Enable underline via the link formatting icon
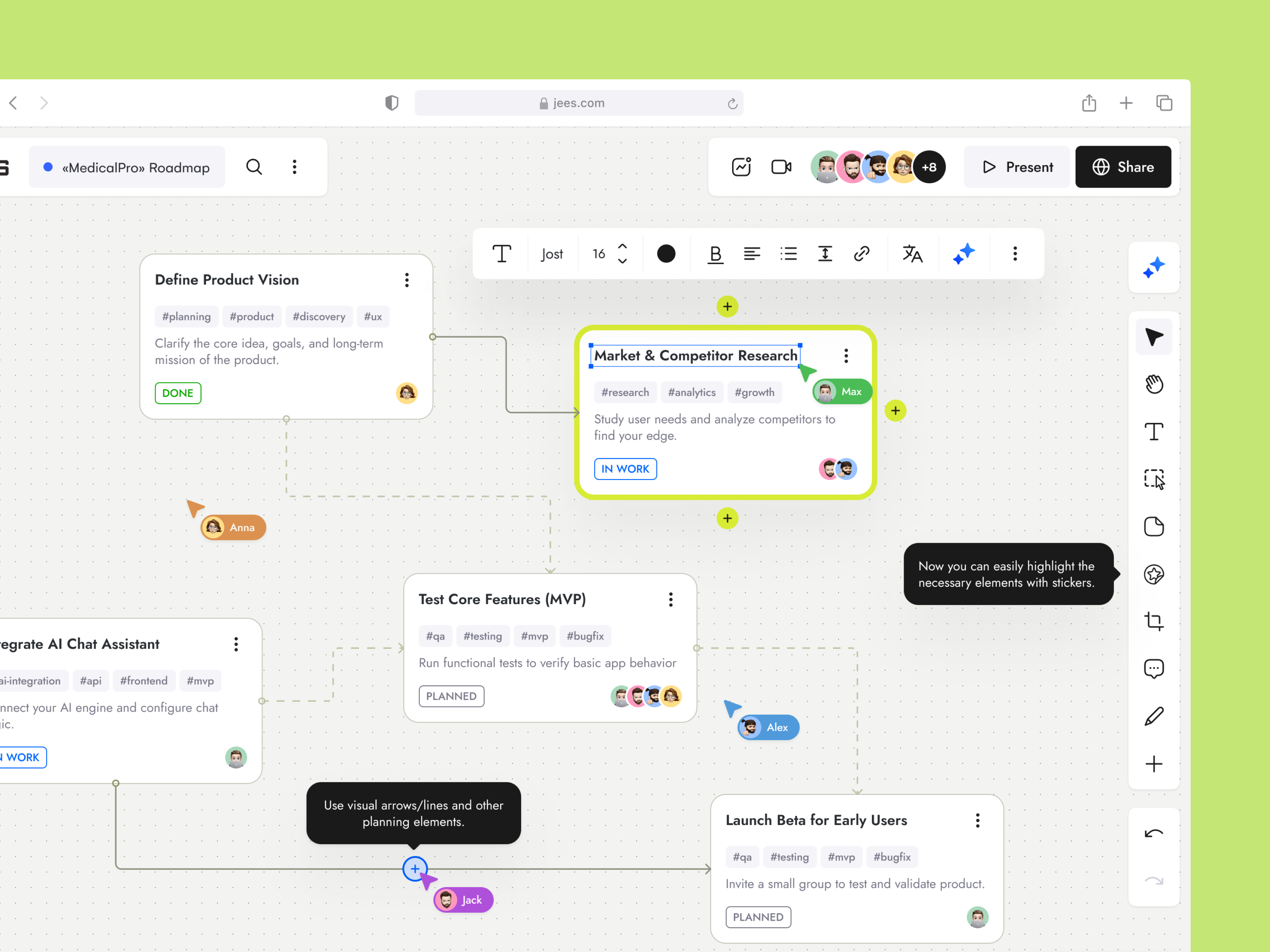1270x952 pixels. pos(862,253)
